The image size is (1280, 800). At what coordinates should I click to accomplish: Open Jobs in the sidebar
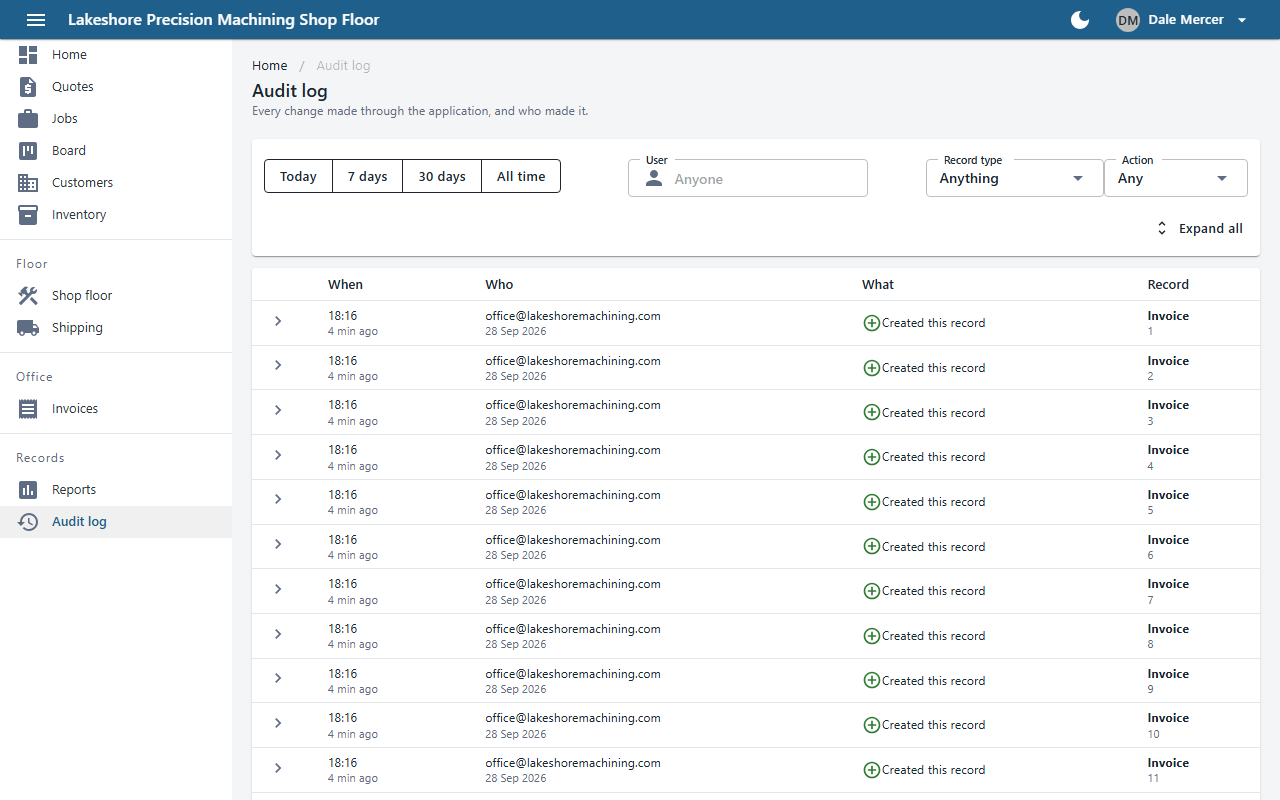pos(116,119)
